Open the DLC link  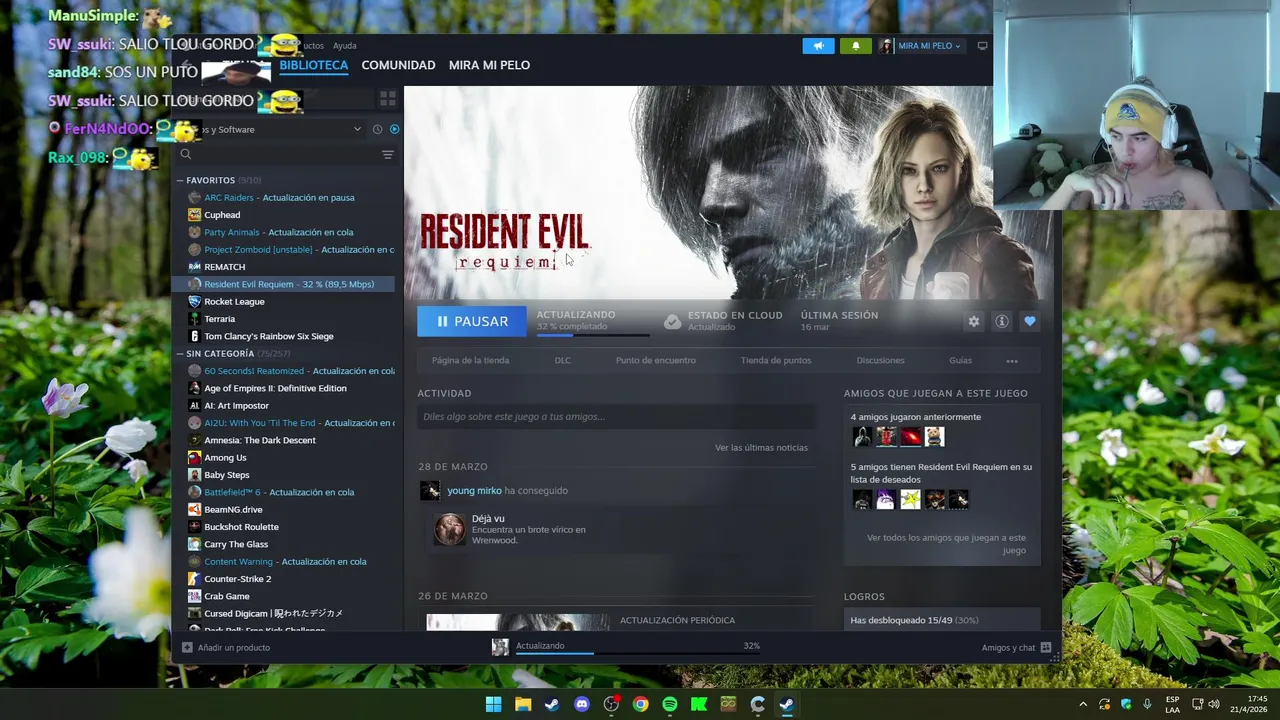pyautogui.click(x=563, y=360)
